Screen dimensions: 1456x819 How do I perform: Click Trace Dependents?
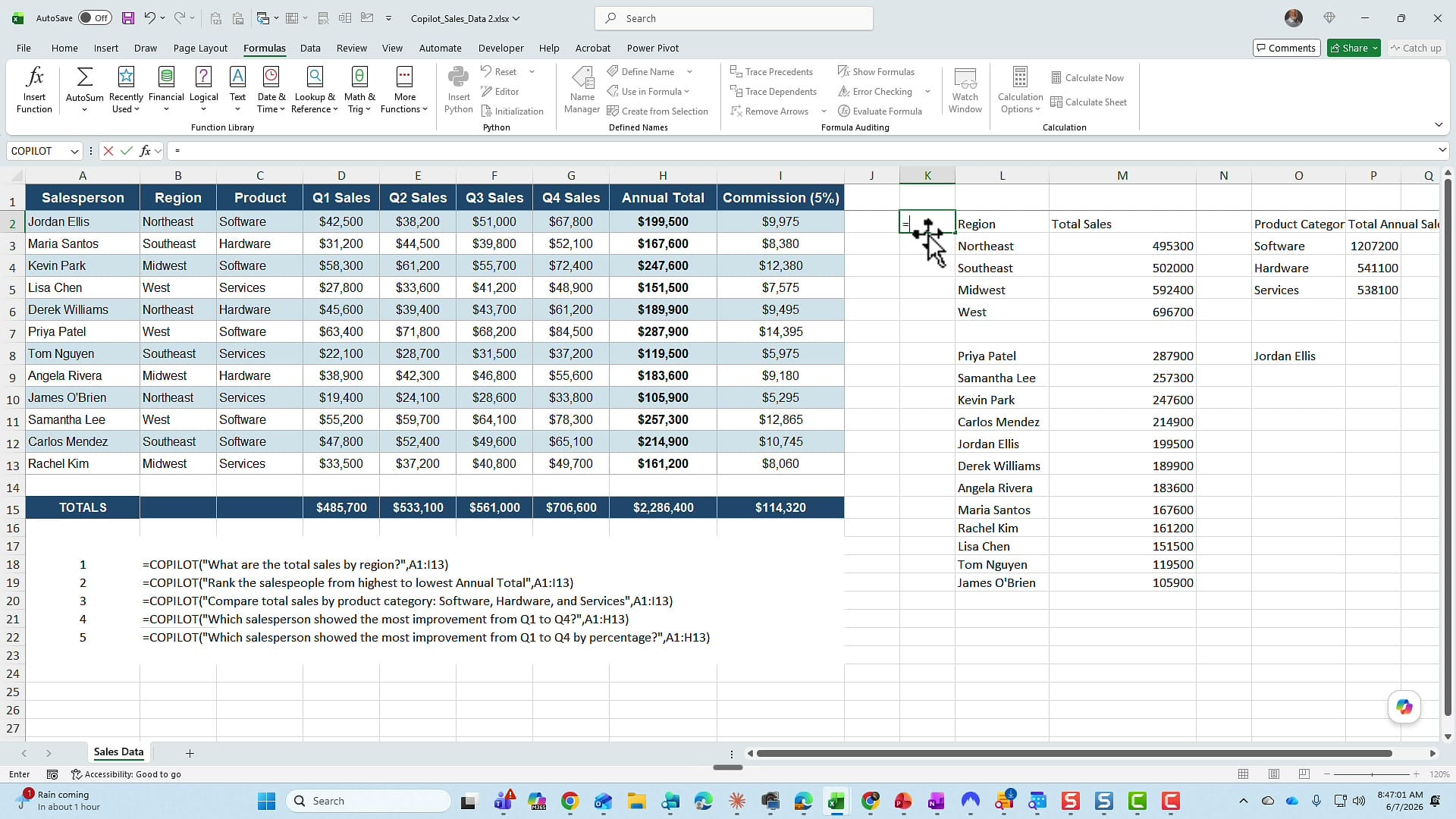[x=773, y=91]
